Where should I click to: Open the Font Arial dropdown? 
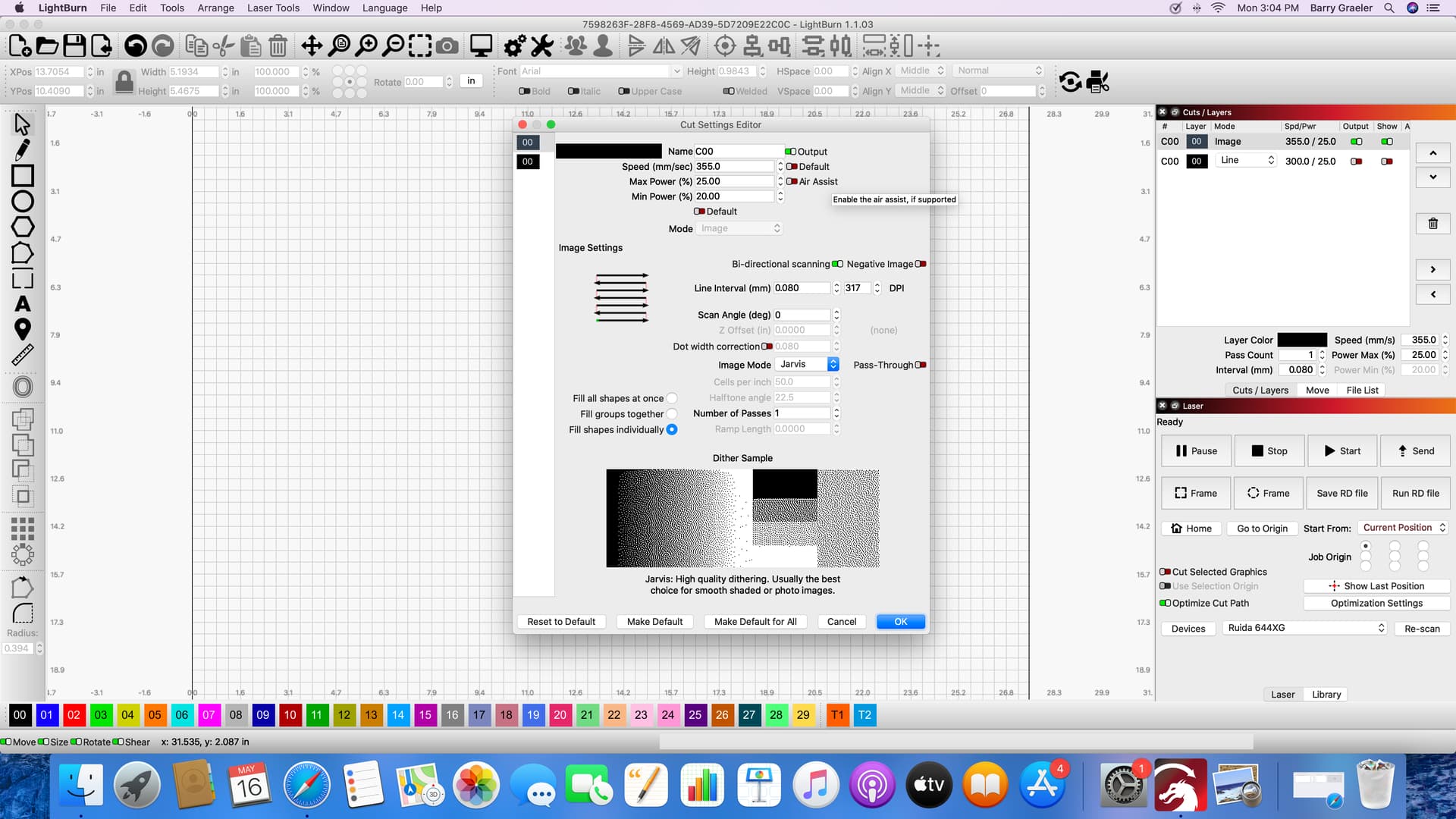(x=601, y=71)
